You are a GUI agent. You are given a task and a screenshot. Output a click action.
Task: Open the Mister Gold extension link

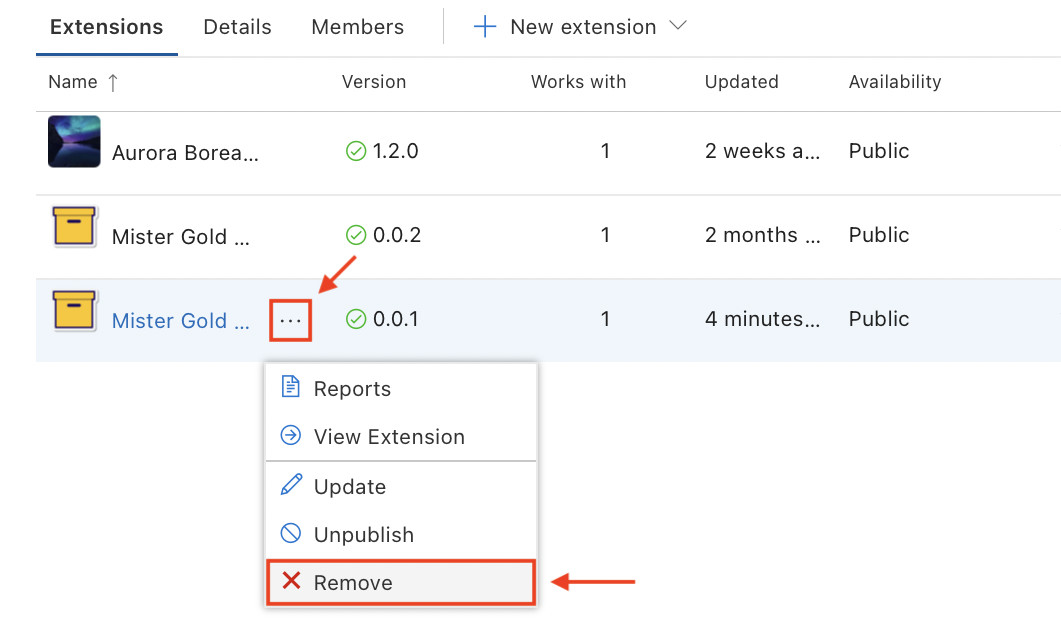coord(180,320)
